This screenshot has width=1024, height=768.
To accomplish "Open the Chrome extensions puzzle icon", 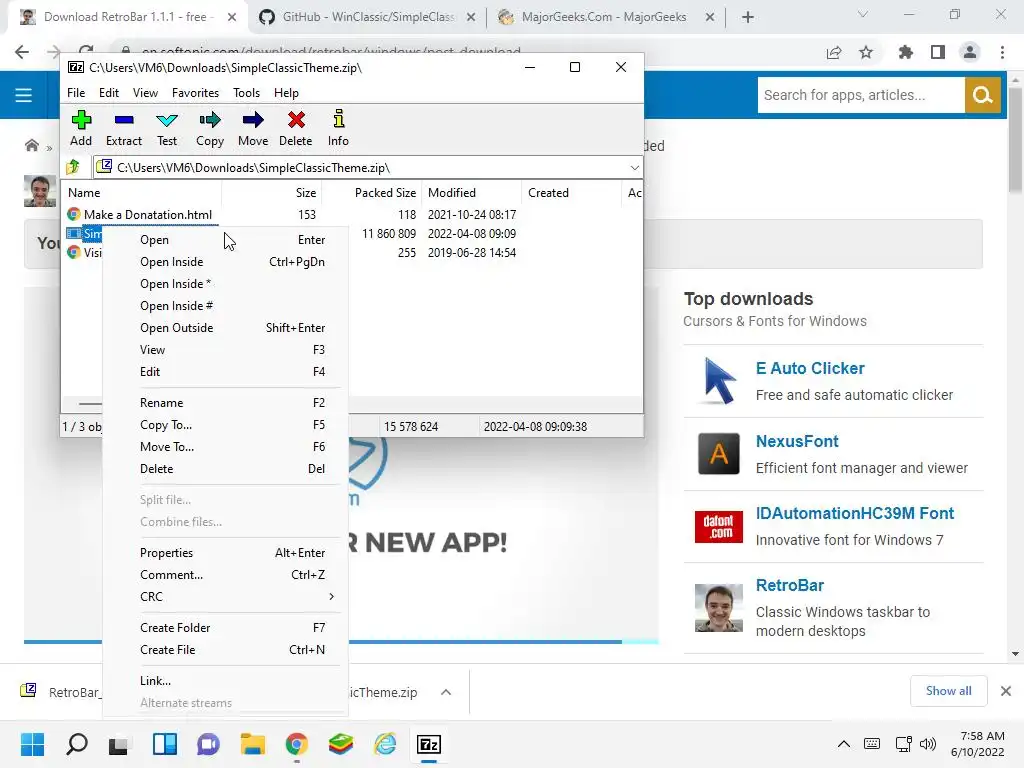I will (905, 52).
